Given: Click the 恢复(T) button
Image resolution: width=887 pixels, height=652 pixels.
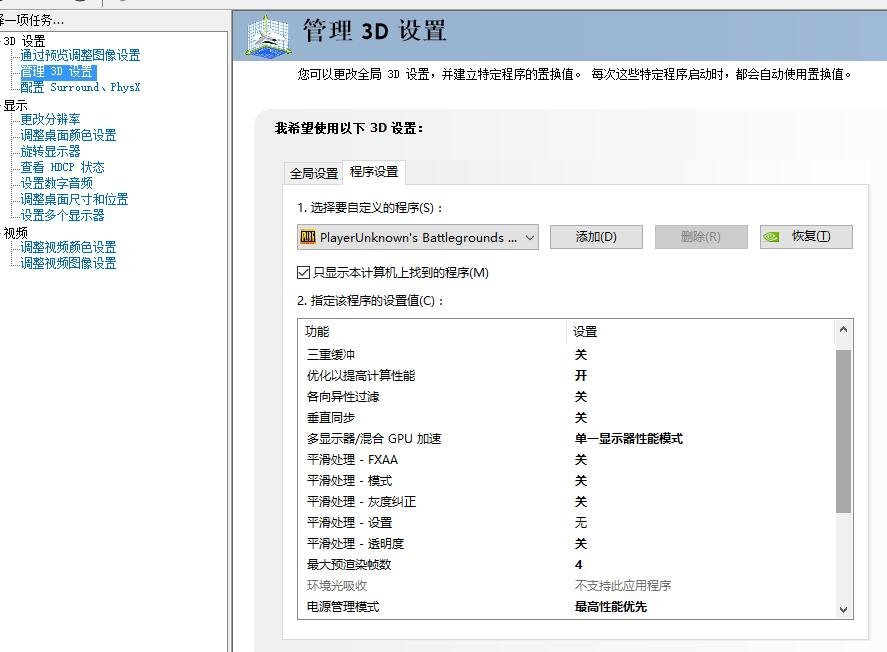Looking at the screenshot, I should (x=806, y=236).
